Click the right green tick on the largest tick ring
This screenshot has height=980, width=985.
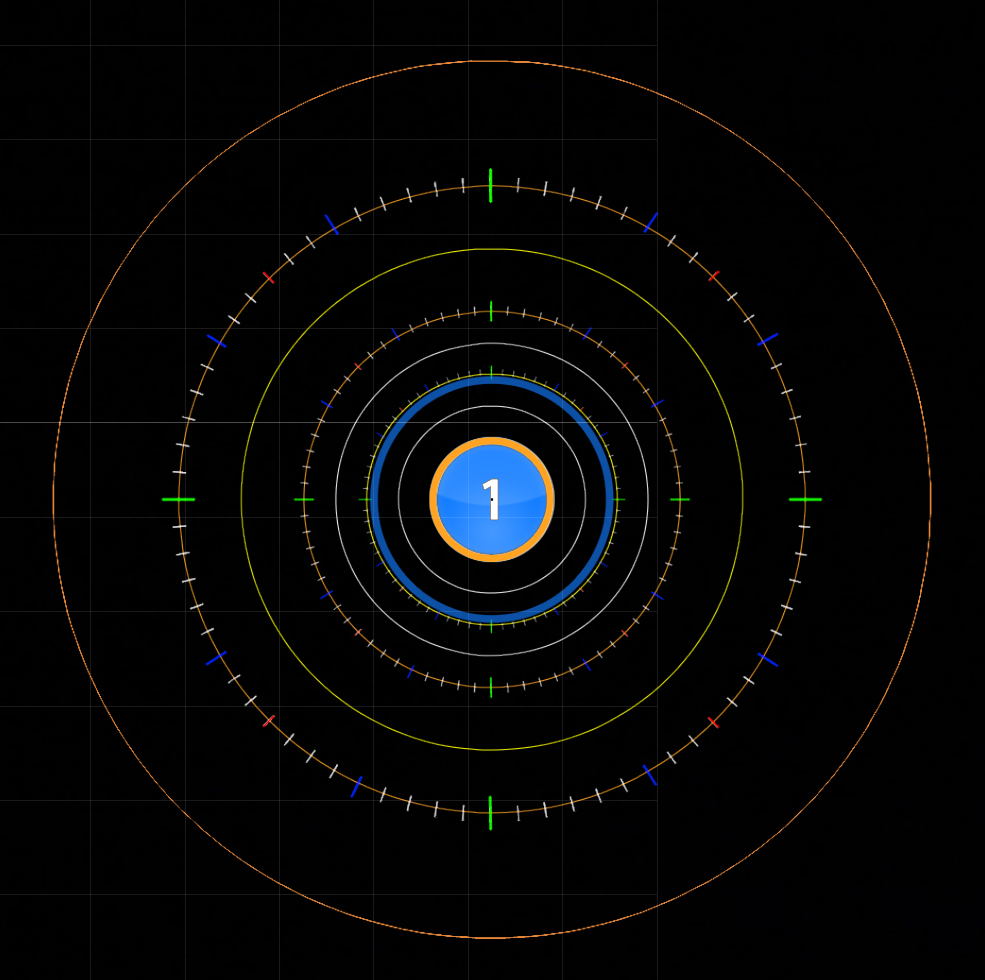point(805,499)
